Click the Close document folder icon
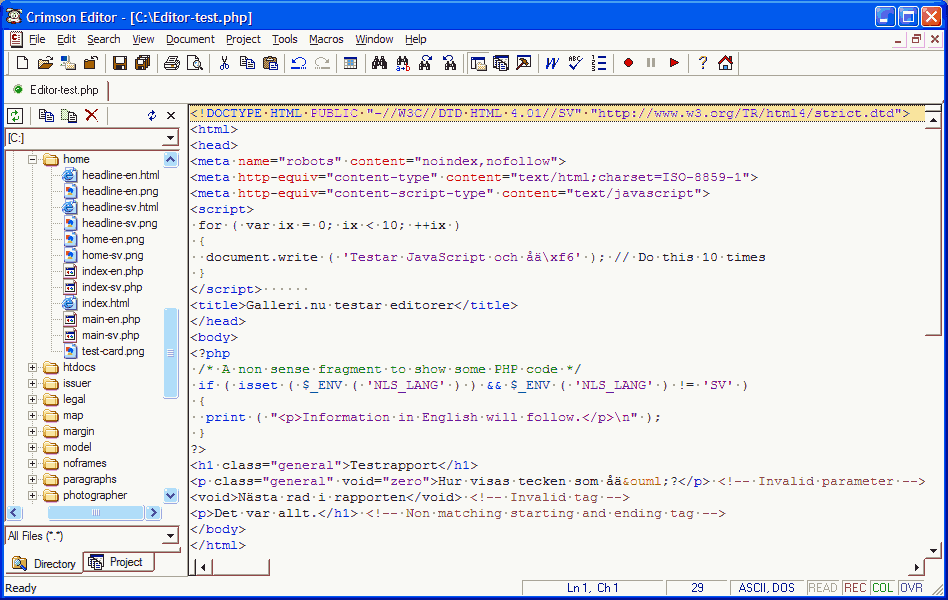Screen dimensions: 948x600 [x=91, y=63]
